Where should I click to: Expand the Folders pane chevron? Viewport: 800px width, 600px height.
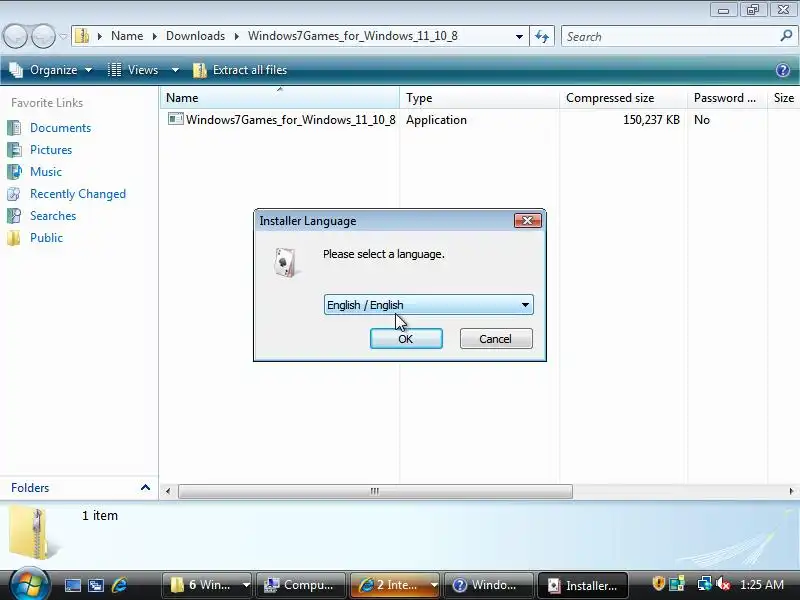(145, 487)
